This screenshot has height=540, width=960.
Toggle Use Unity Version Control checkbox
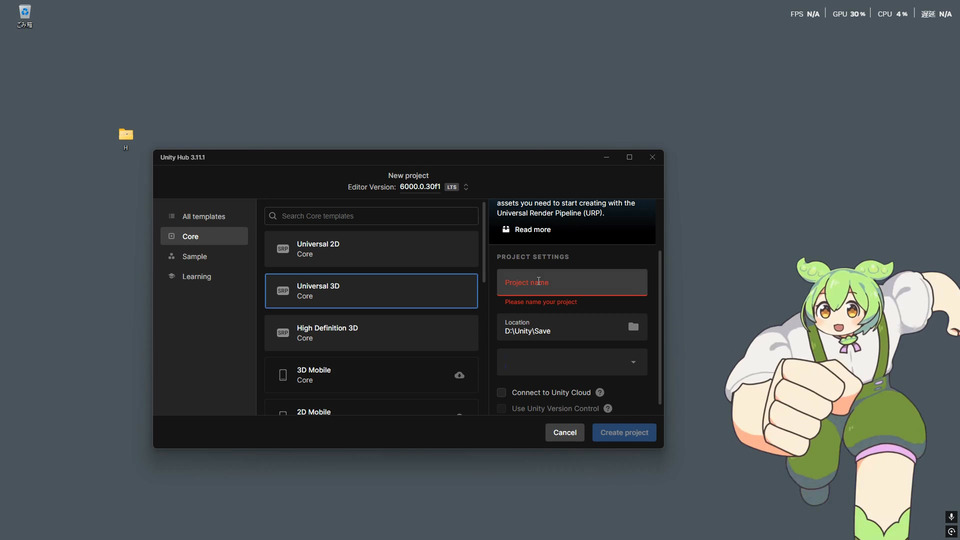tap(501, 408)
